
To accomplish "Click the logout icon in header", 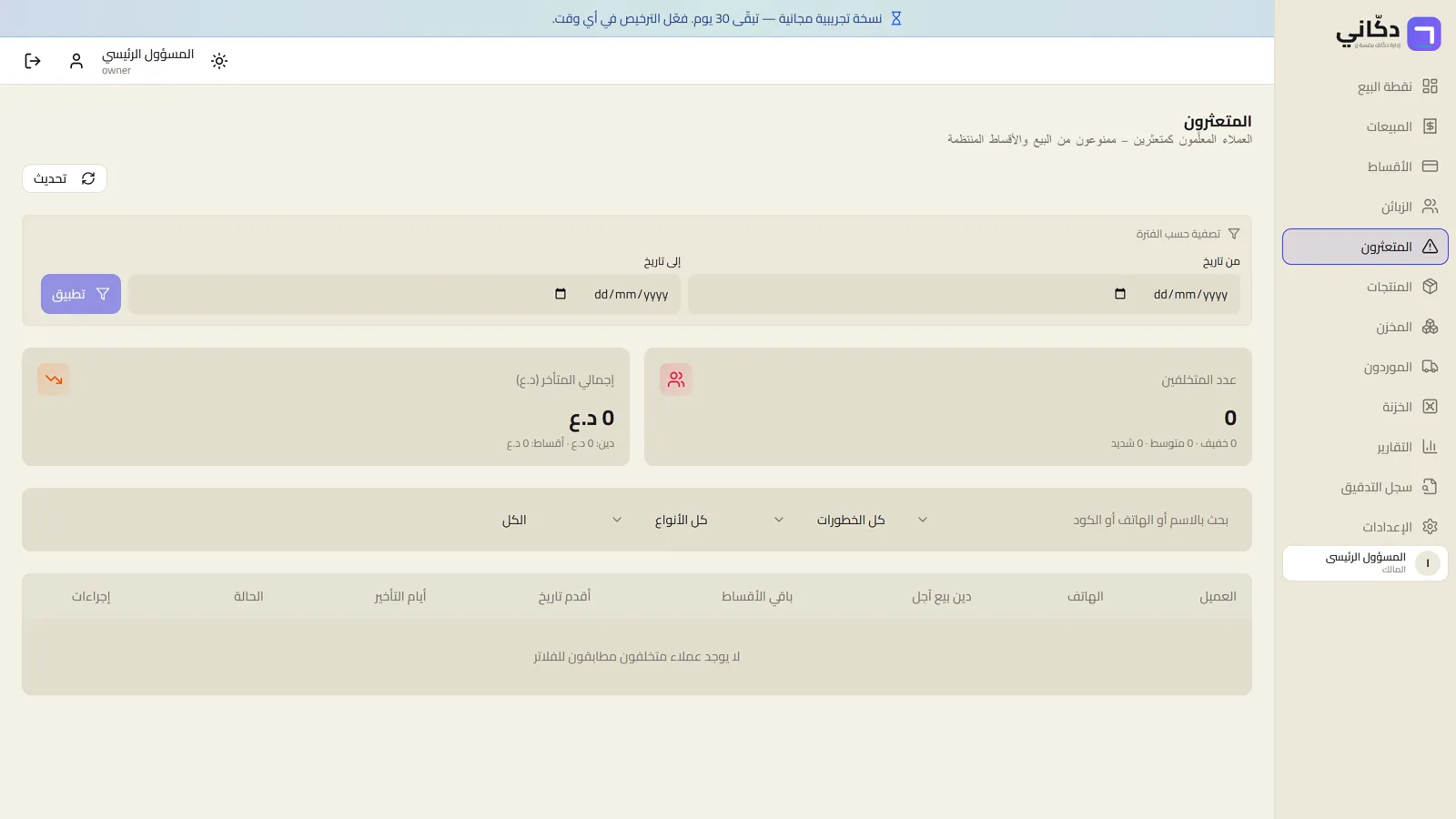I will pos(33,61).
